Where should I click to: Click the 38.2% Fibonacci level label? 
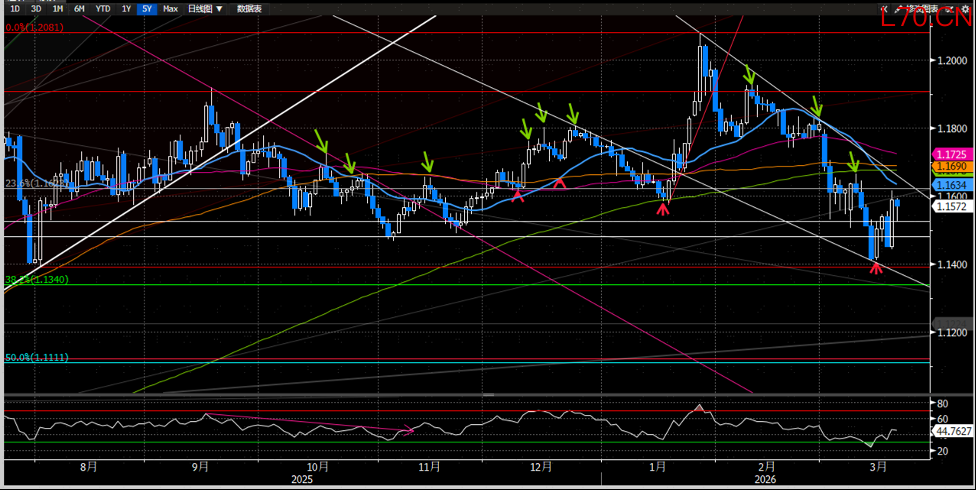click(36, 281)
